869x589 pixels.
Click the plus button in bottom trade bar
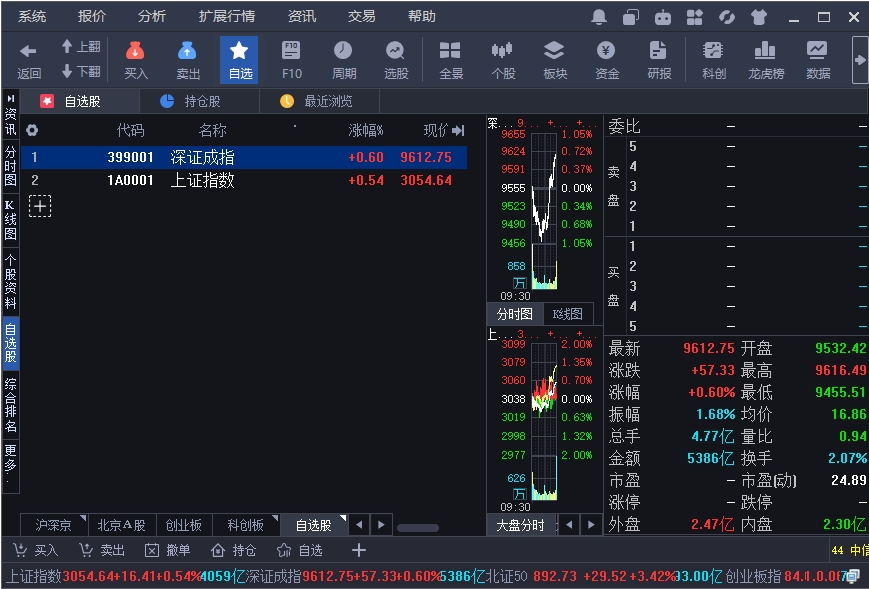[359, 550]
